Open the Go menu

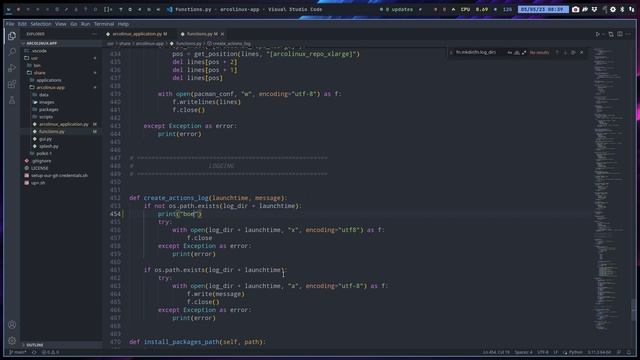[x=73, y=24]
